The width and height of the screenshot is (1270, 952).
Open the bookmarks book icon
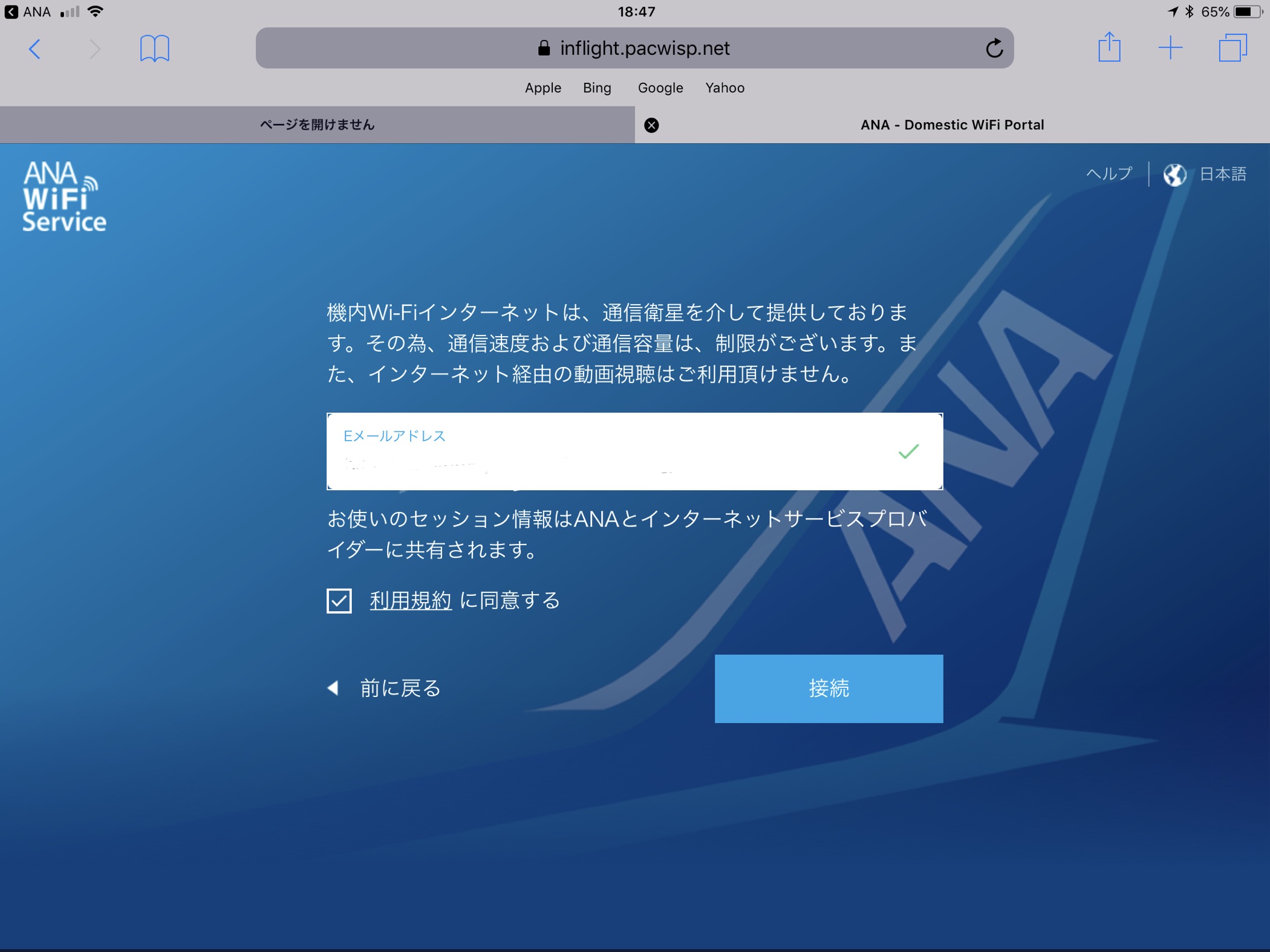coord(155,48)
